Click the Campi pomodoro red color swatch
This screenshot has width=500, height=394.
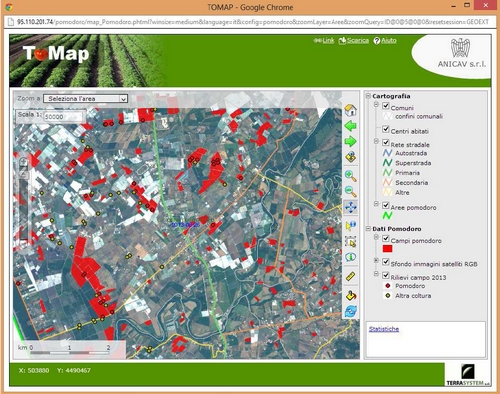click(x=387, y=249)
